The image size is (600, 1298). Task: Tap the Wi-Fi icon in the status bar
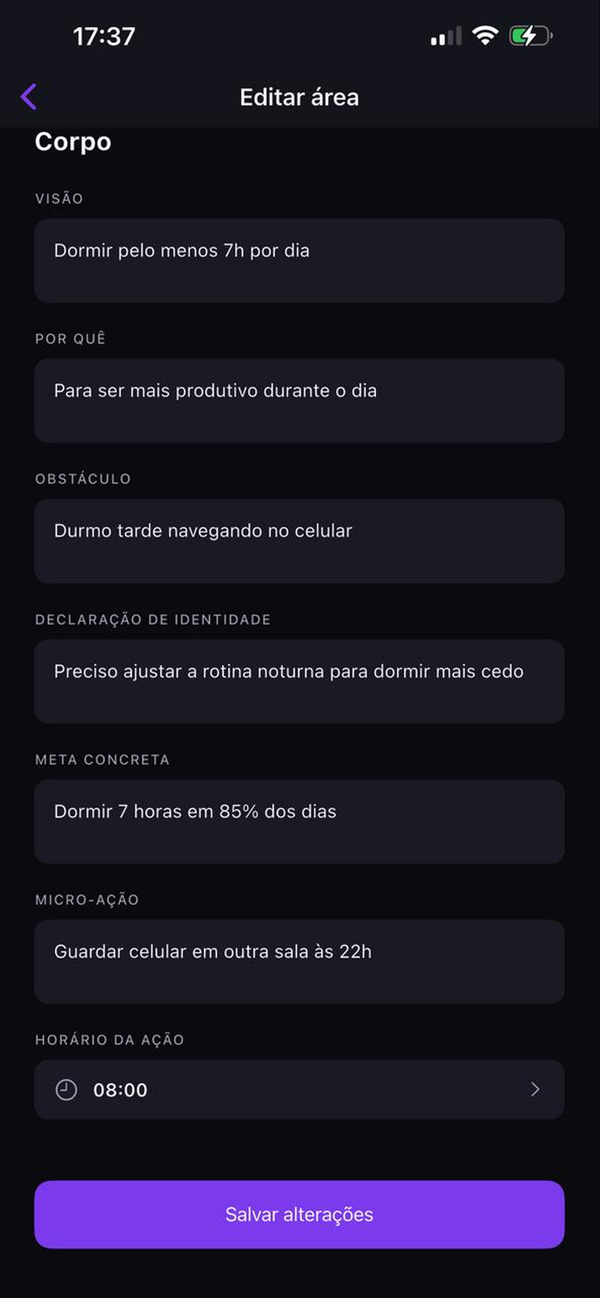(x=483, y=34)
